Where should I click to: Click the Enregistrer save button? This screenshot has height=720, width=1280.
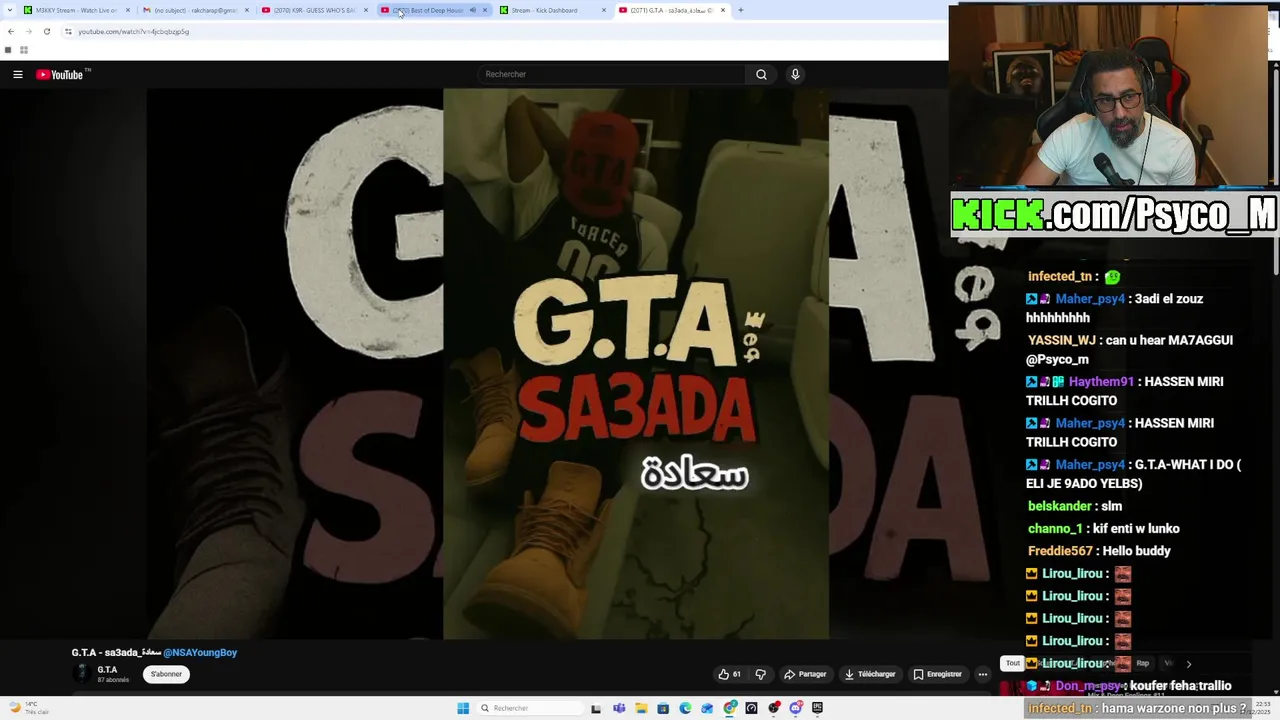click(938, 674)
